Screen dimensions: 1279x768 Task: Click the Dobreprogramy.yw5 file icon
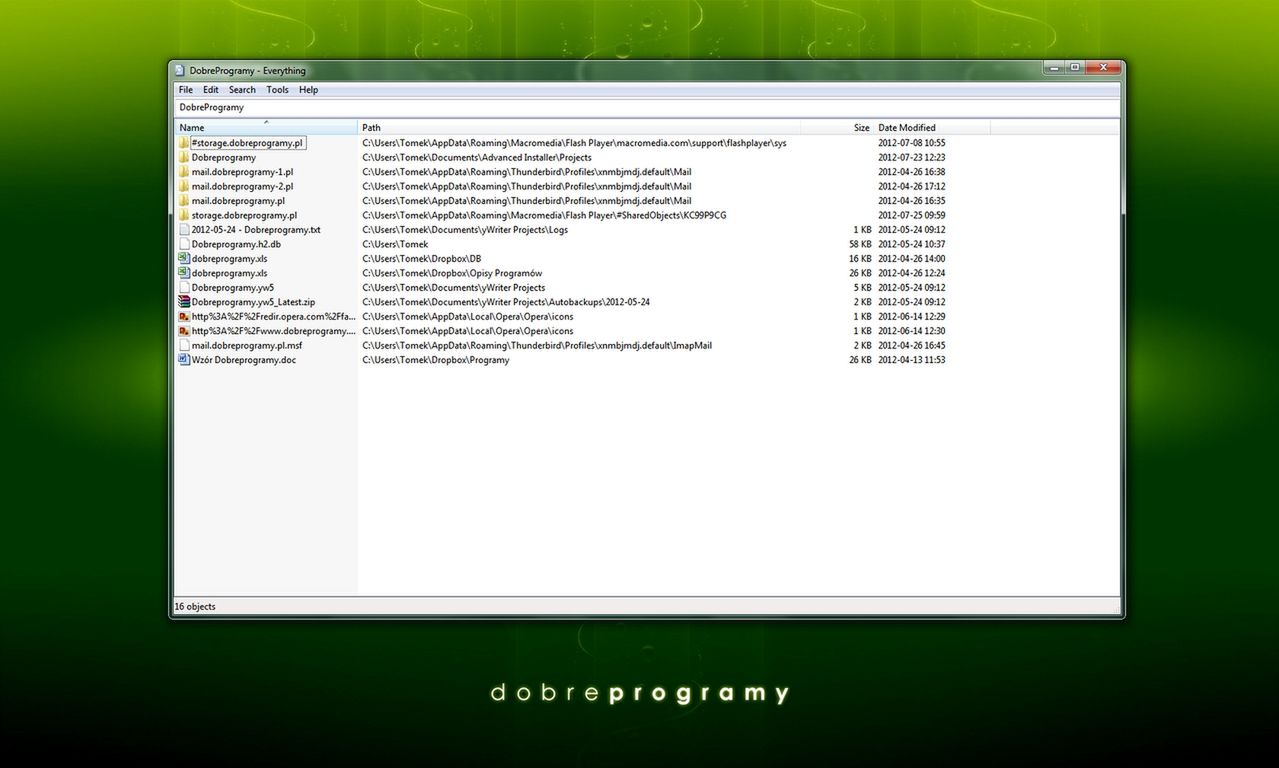(184, 287)
